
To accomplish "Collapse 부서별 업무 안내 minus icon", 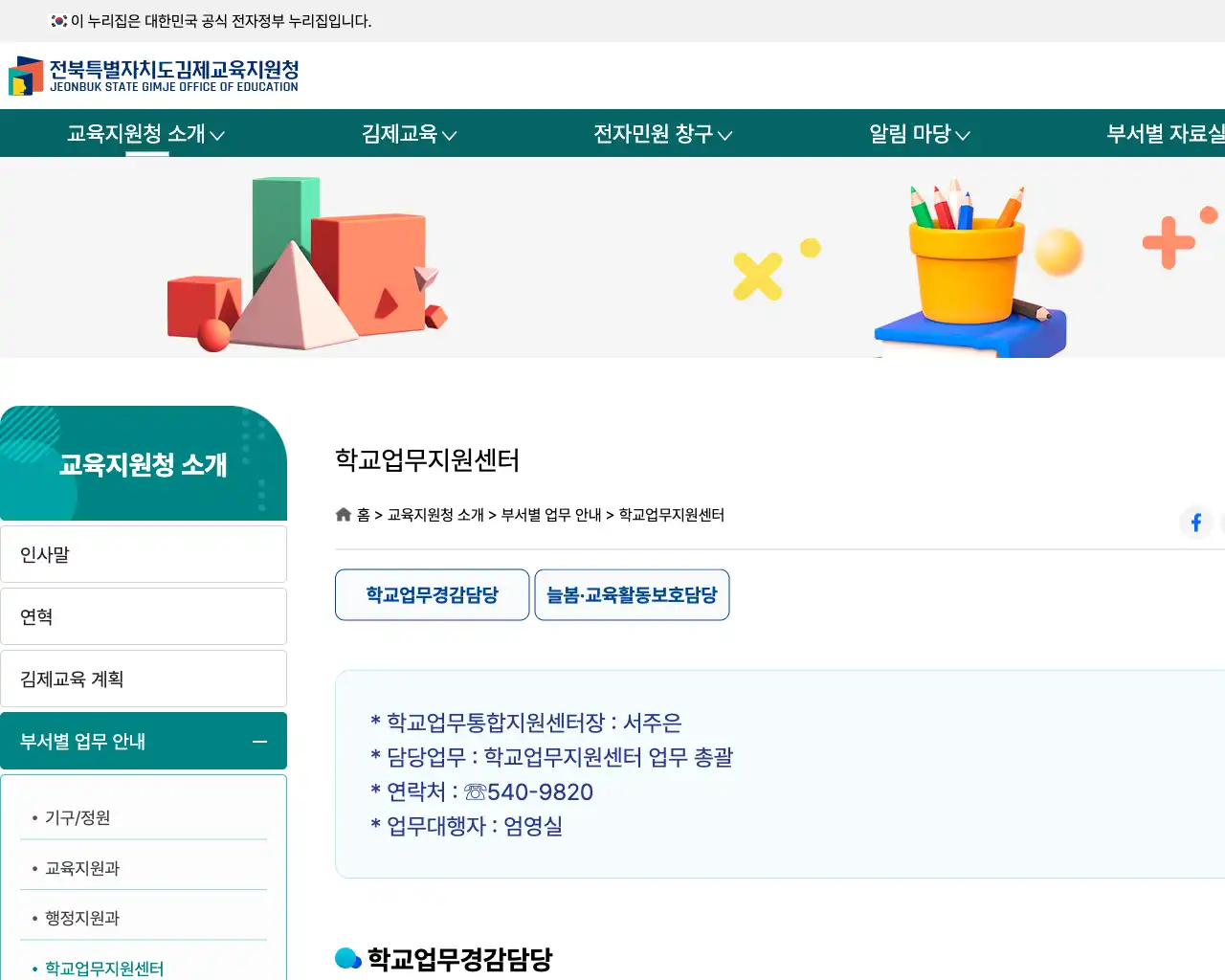I will click(259, 742).
